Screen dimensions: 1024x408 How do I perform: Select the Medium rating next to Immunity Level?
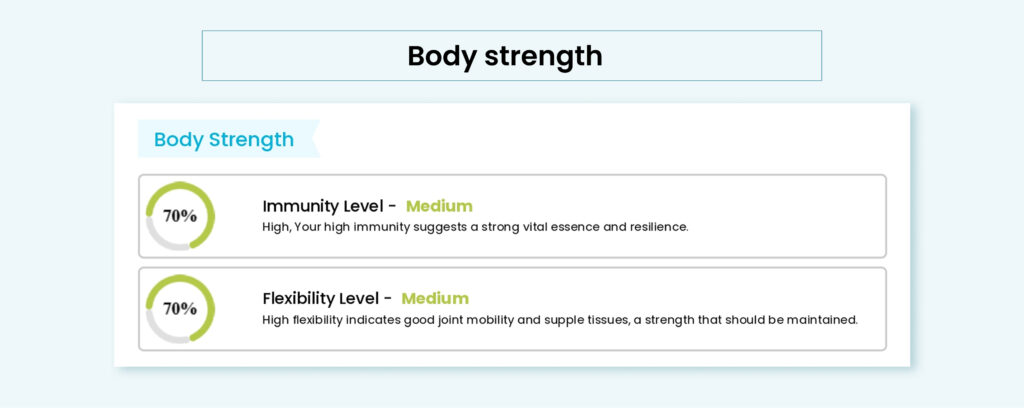[440, 206]
